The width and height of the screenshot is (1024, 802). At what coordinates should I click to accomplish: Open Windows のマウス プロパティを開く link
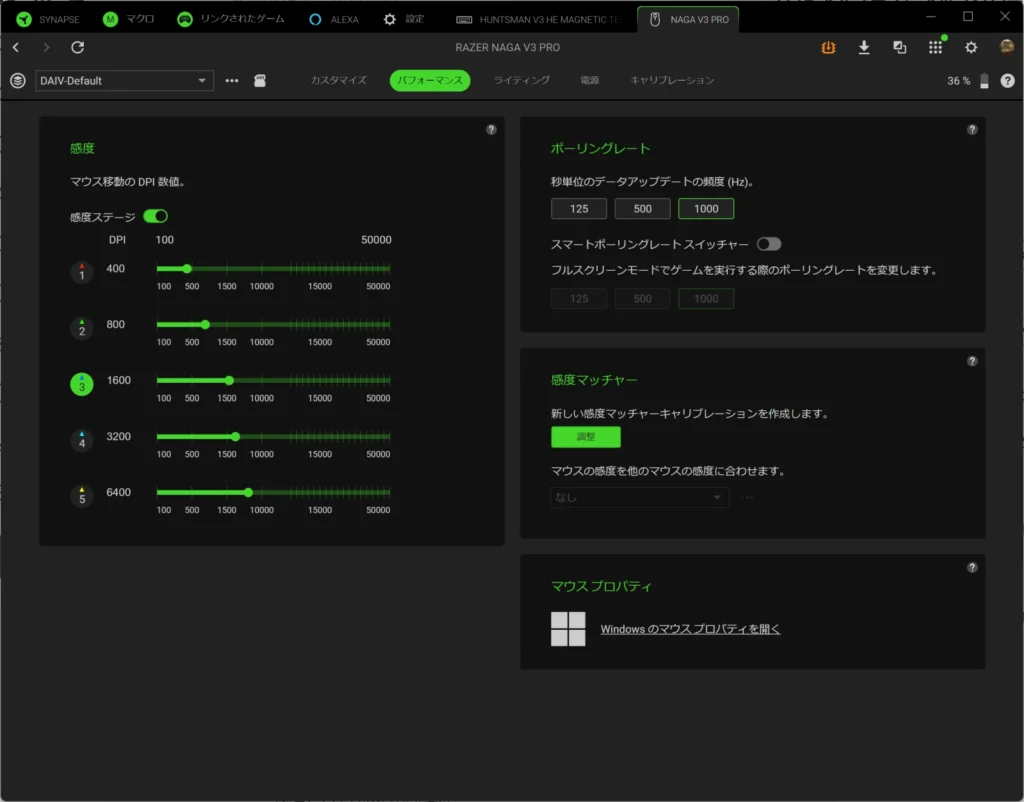click(x=690, y=629)
